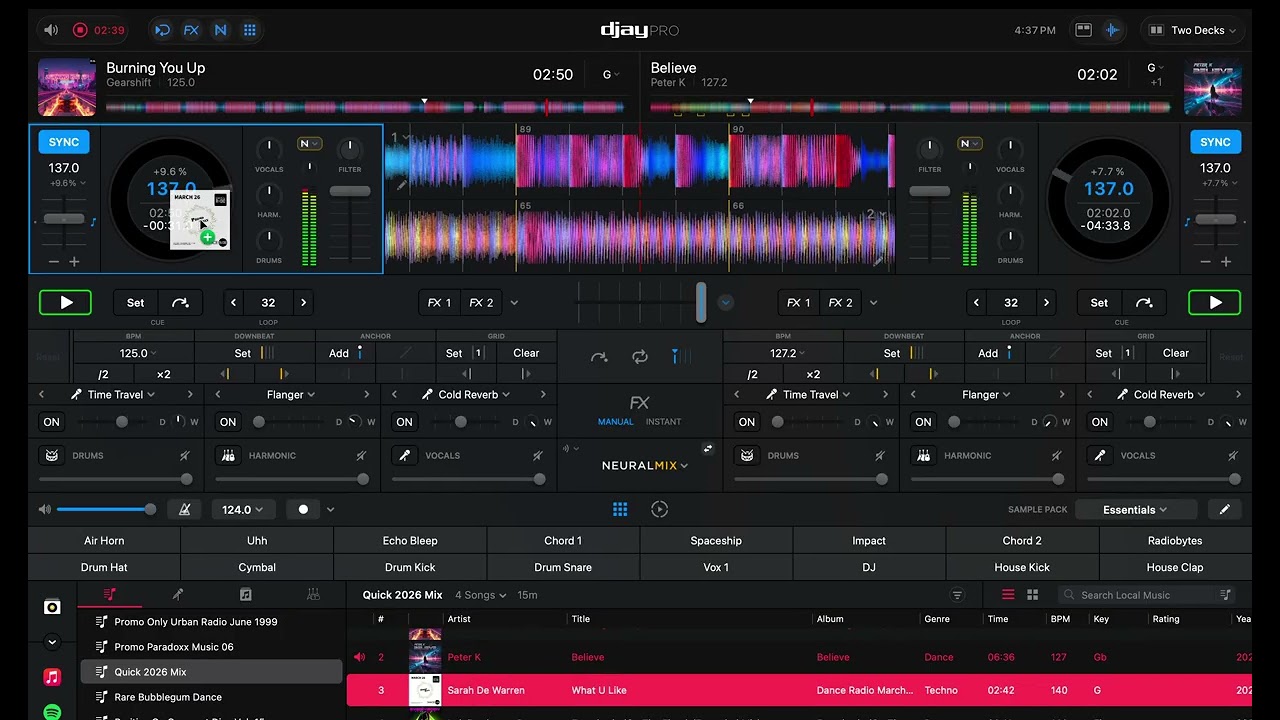Mute right deck VOCALS stem

click(1233, 455)
